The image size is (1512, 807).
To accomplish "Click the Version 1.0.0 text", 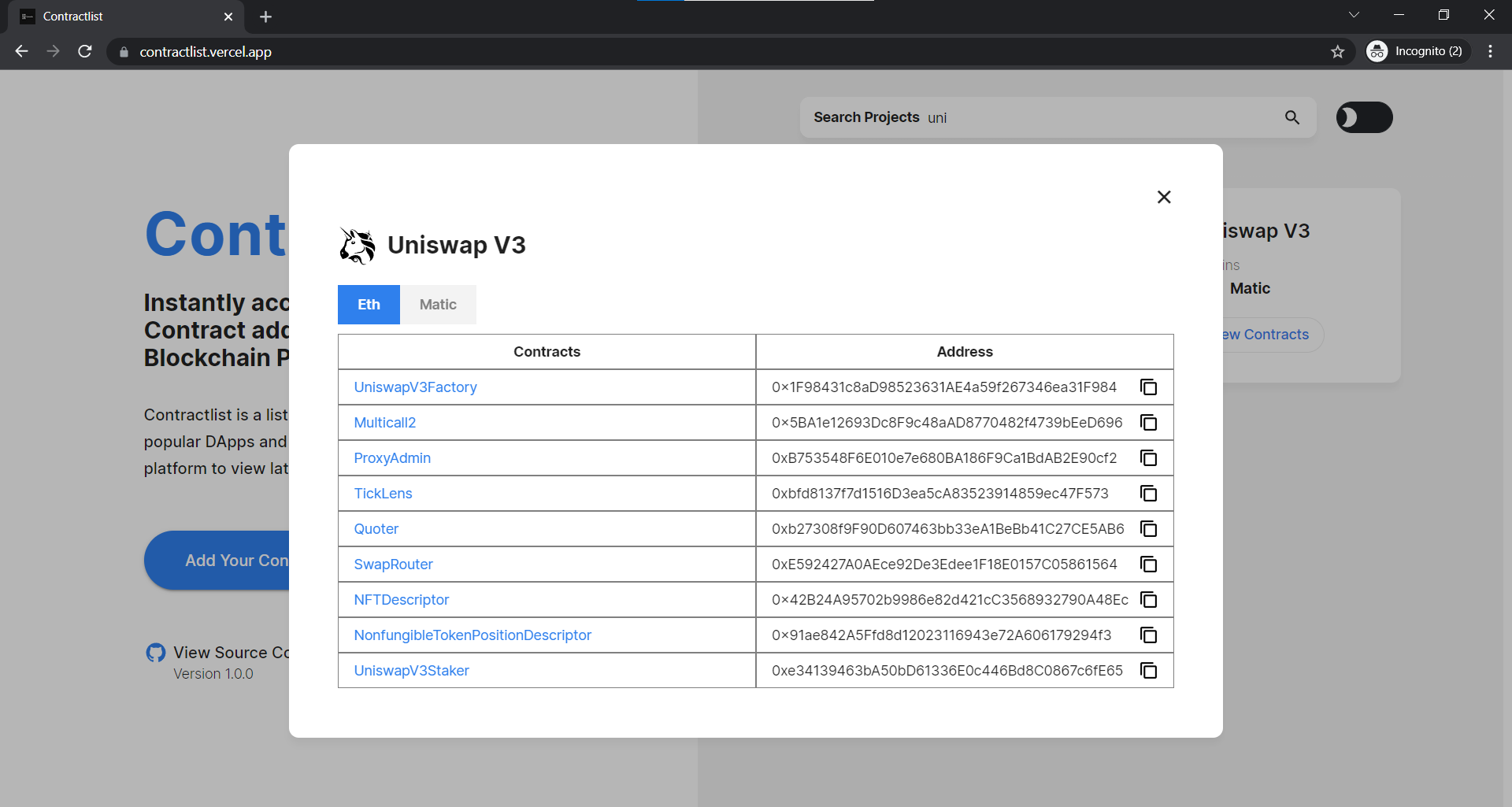I will pyautogui.click(x=213, y=674).
